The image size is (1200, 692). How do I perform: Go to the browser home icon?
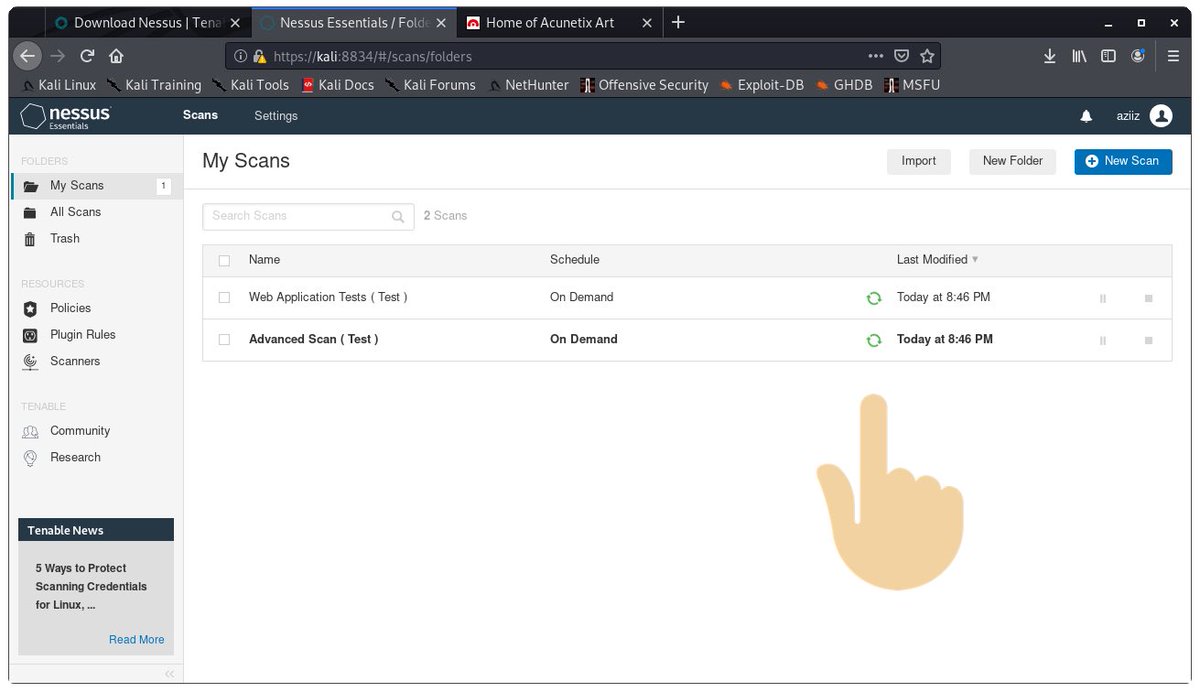point(116,56)
